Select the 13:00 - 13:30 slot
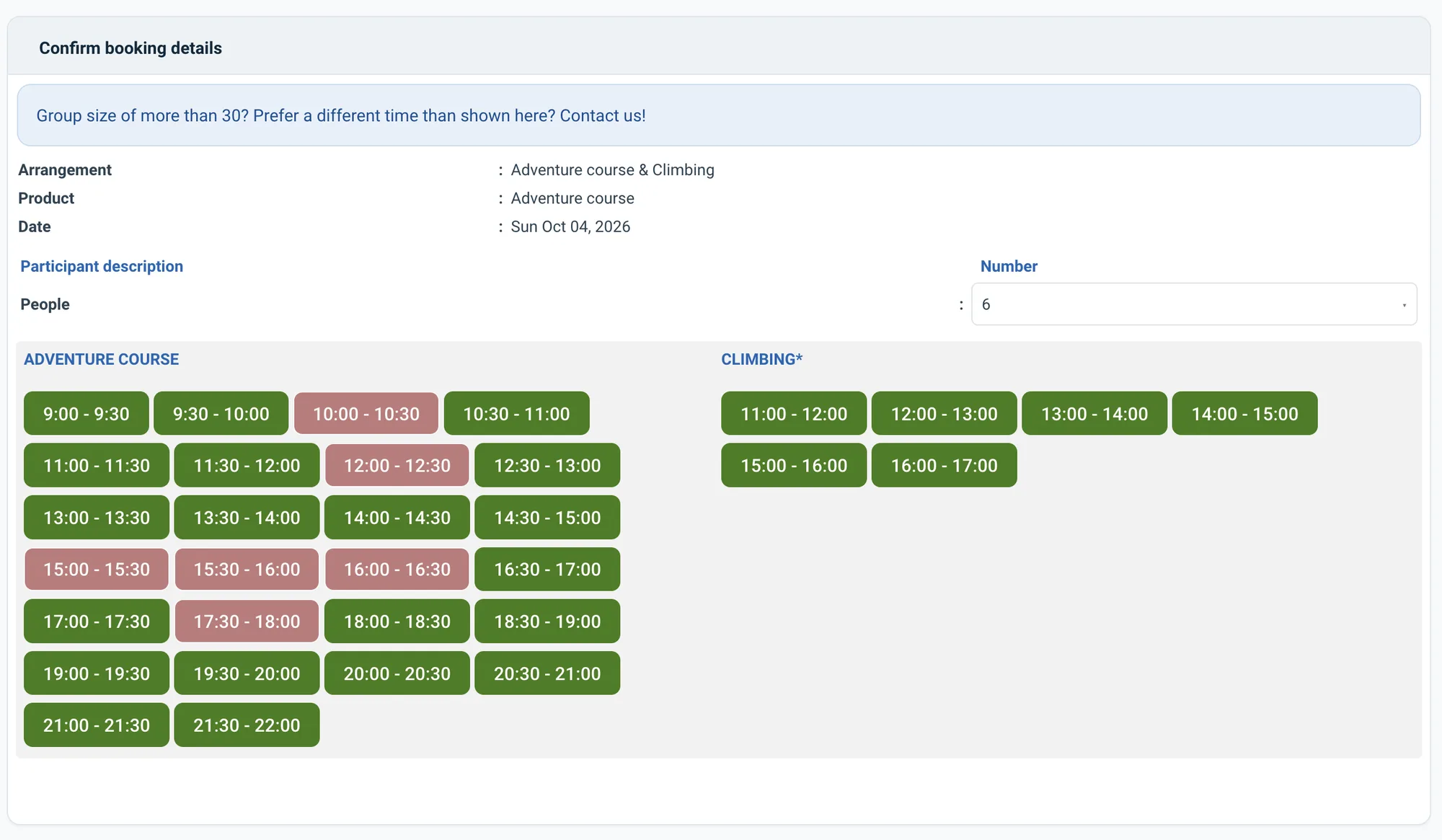Viewport: 1442px width, 840px height. (x=97, y=518)
